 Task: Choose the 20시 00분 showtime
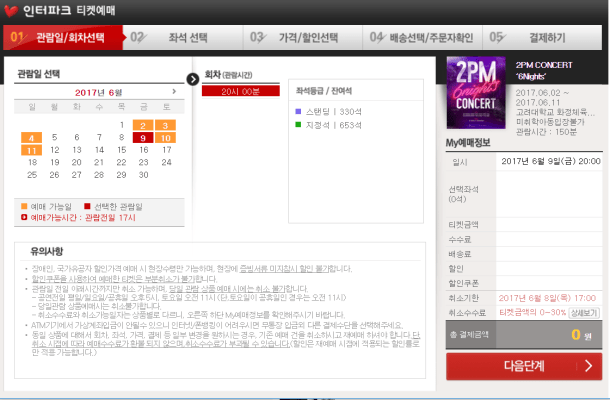tap(238, 91)
